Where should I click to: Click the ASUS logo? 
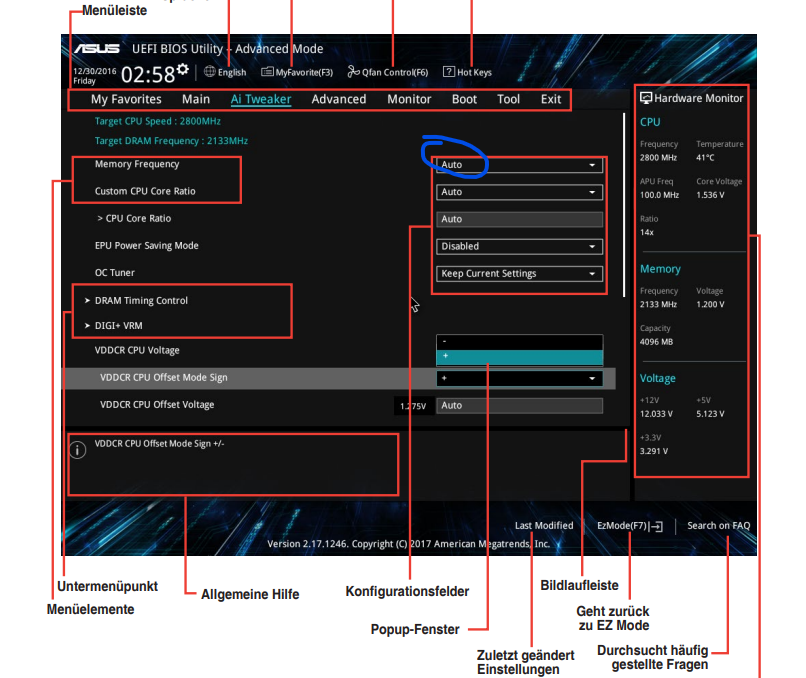[97, 49]
